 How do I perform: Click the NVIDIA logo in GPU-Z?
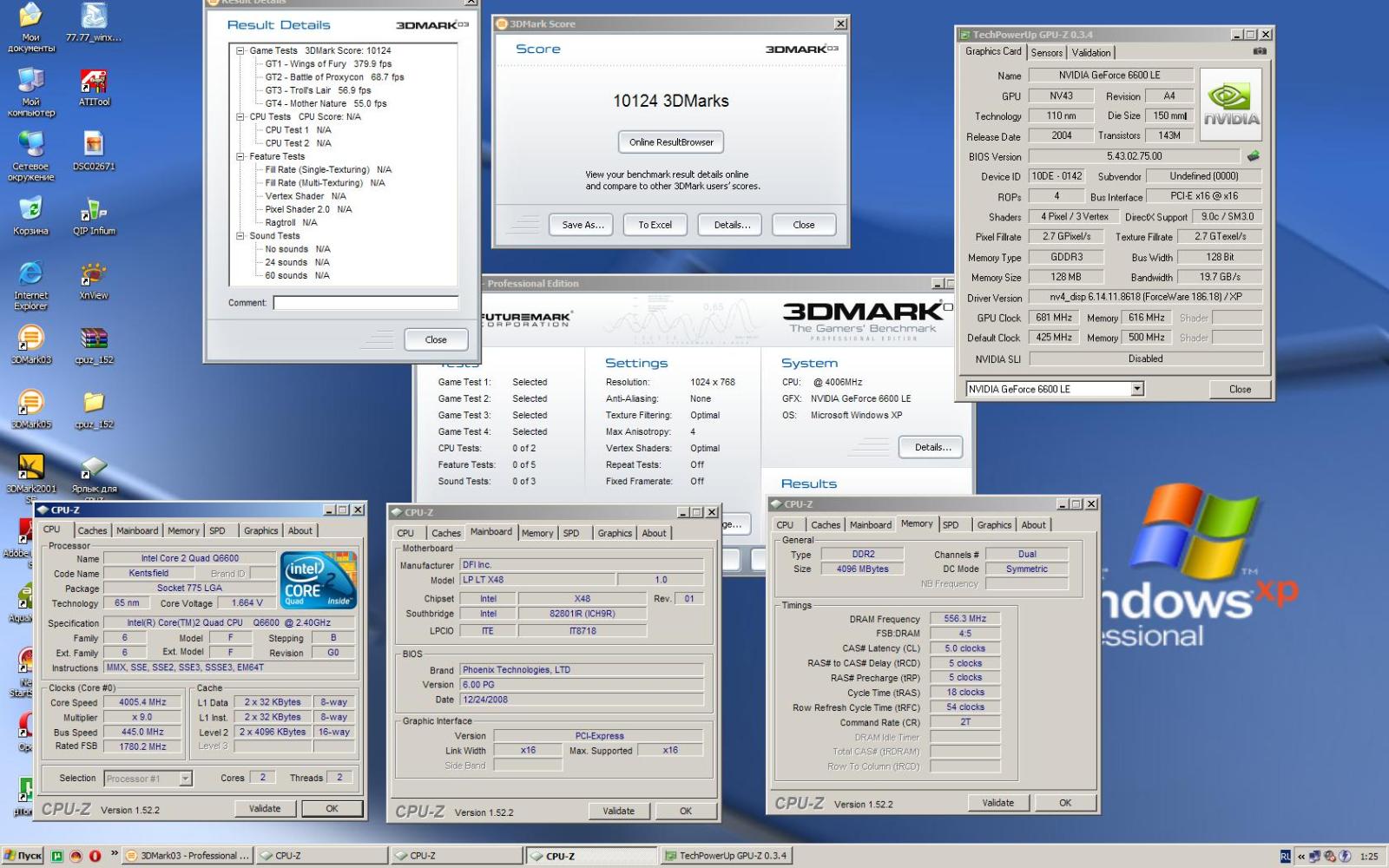tap(1231, 105)
